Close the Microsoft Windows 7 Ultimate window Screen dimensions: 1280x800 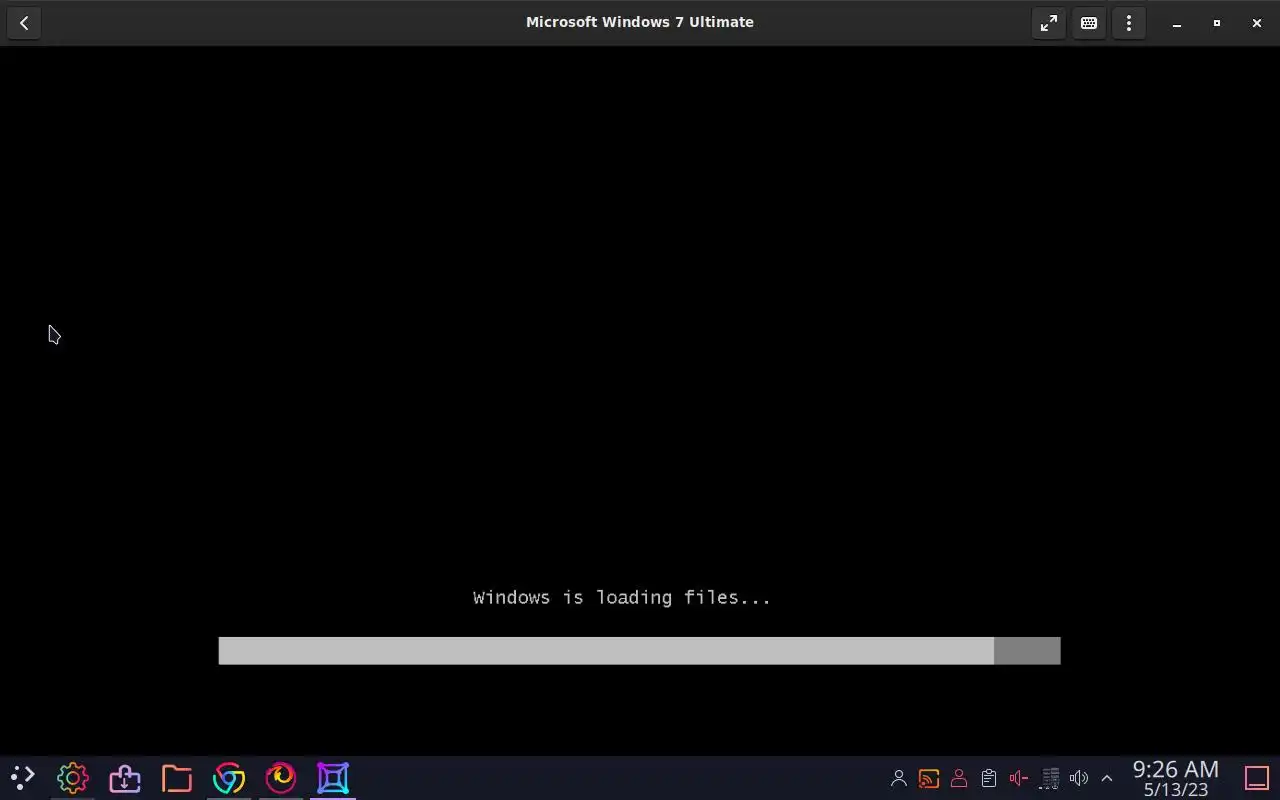[1257, 23]
